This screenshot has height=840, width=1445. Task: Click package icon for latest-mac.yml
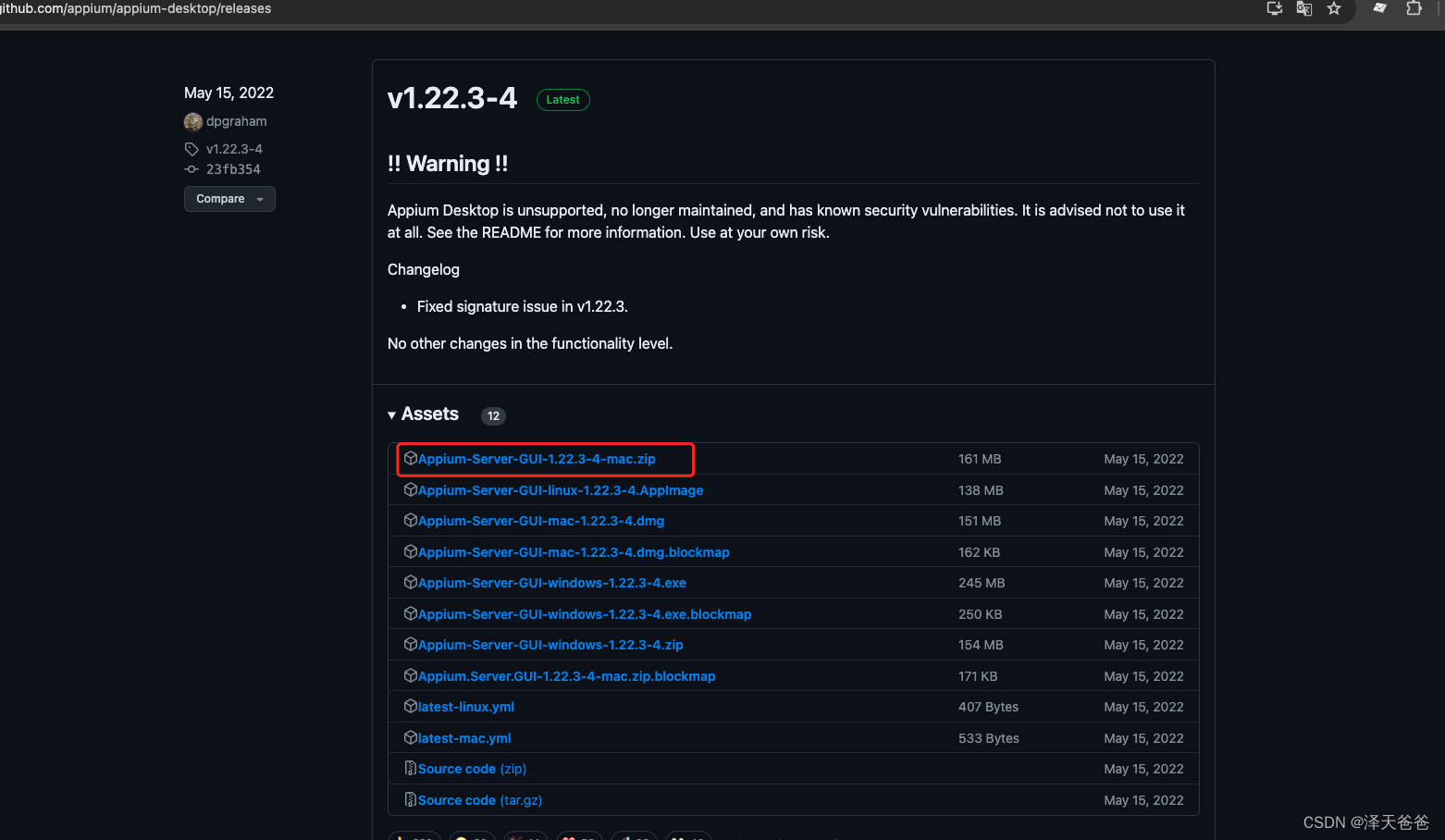411,737
